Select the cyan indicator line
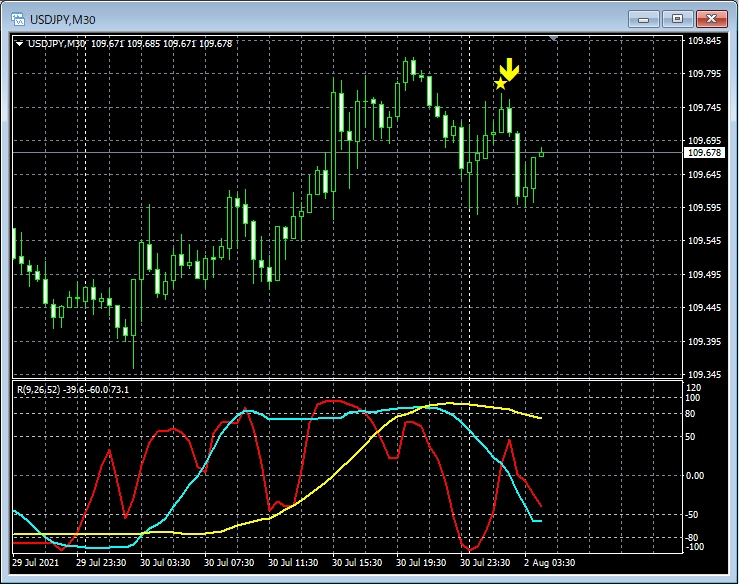 click(300, 419)
